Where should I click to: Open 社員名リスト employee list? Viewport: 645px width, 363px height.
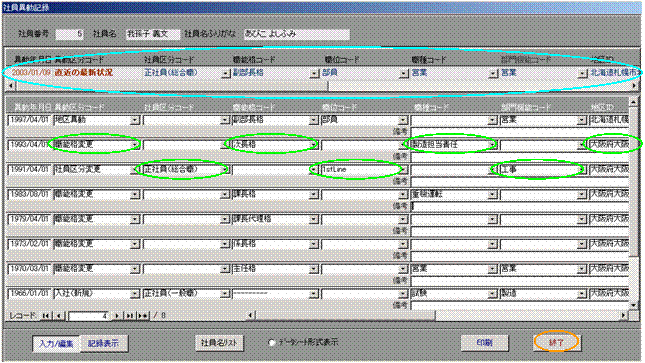[219, 343]
